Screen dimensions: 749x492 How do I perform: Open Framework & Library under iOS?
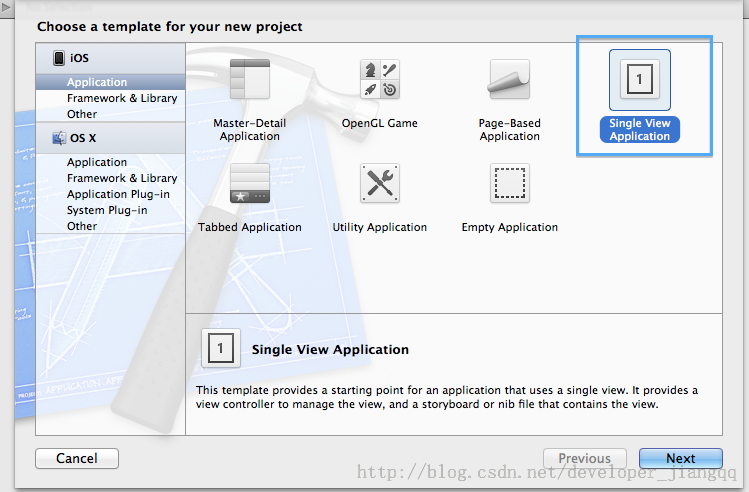[122, 98]
